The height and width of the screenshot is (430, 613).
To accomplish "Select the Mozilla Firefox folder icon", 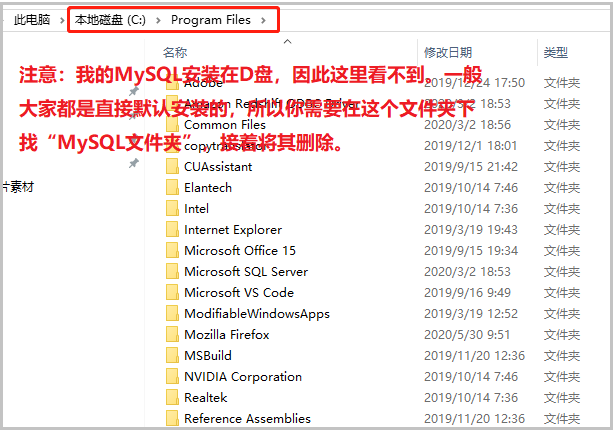I will click(172, 335).
